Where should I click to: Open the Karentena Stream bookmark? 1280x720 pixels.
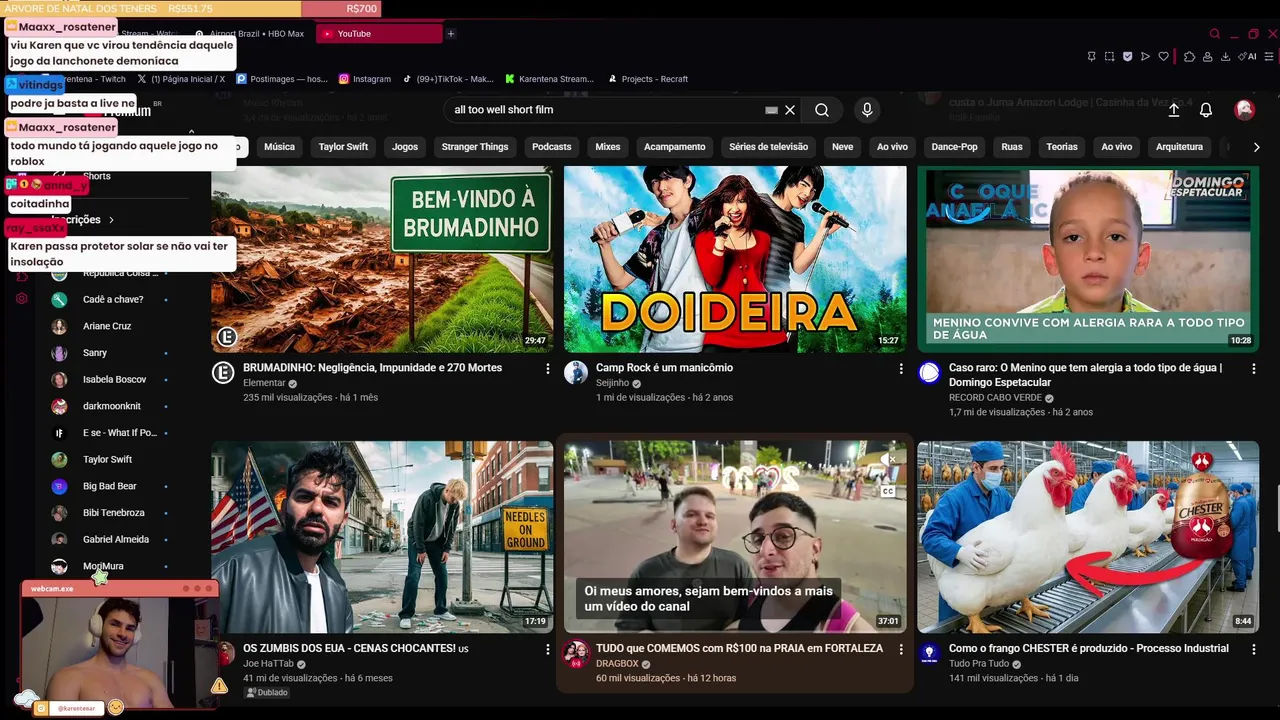(x=550, y=79)
